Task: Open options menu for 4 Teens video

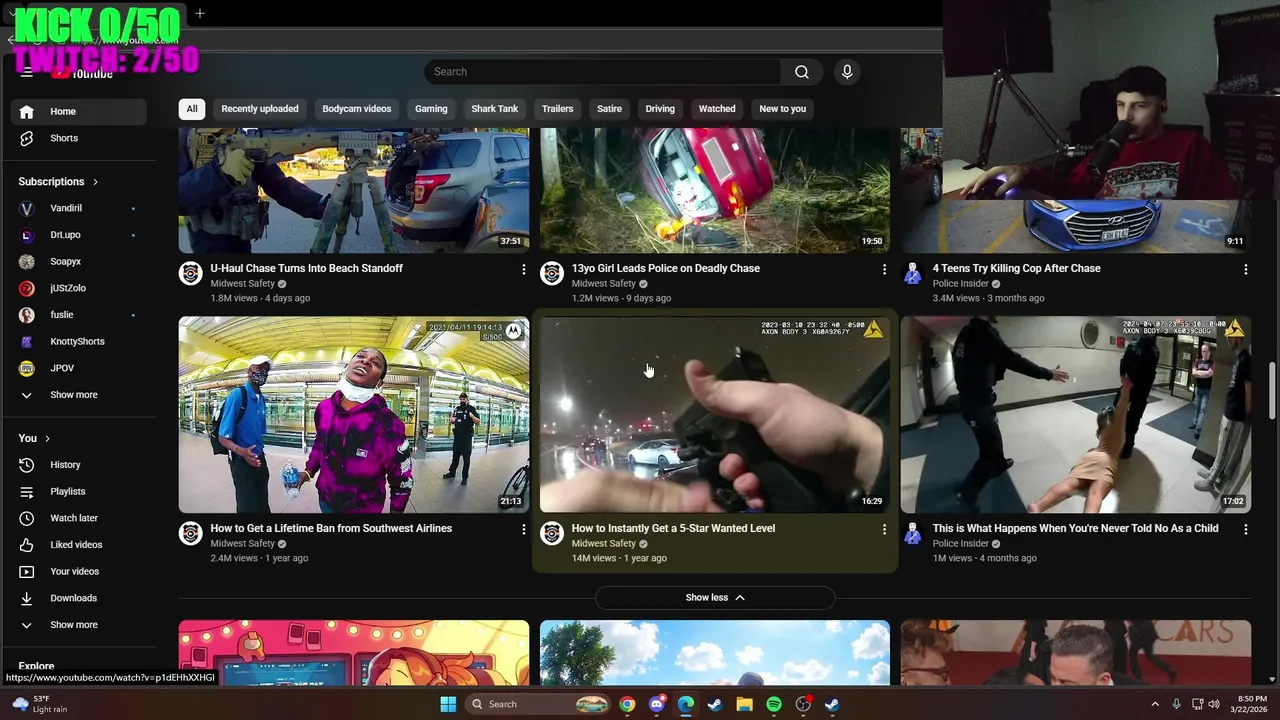Action: (1245, 269)
